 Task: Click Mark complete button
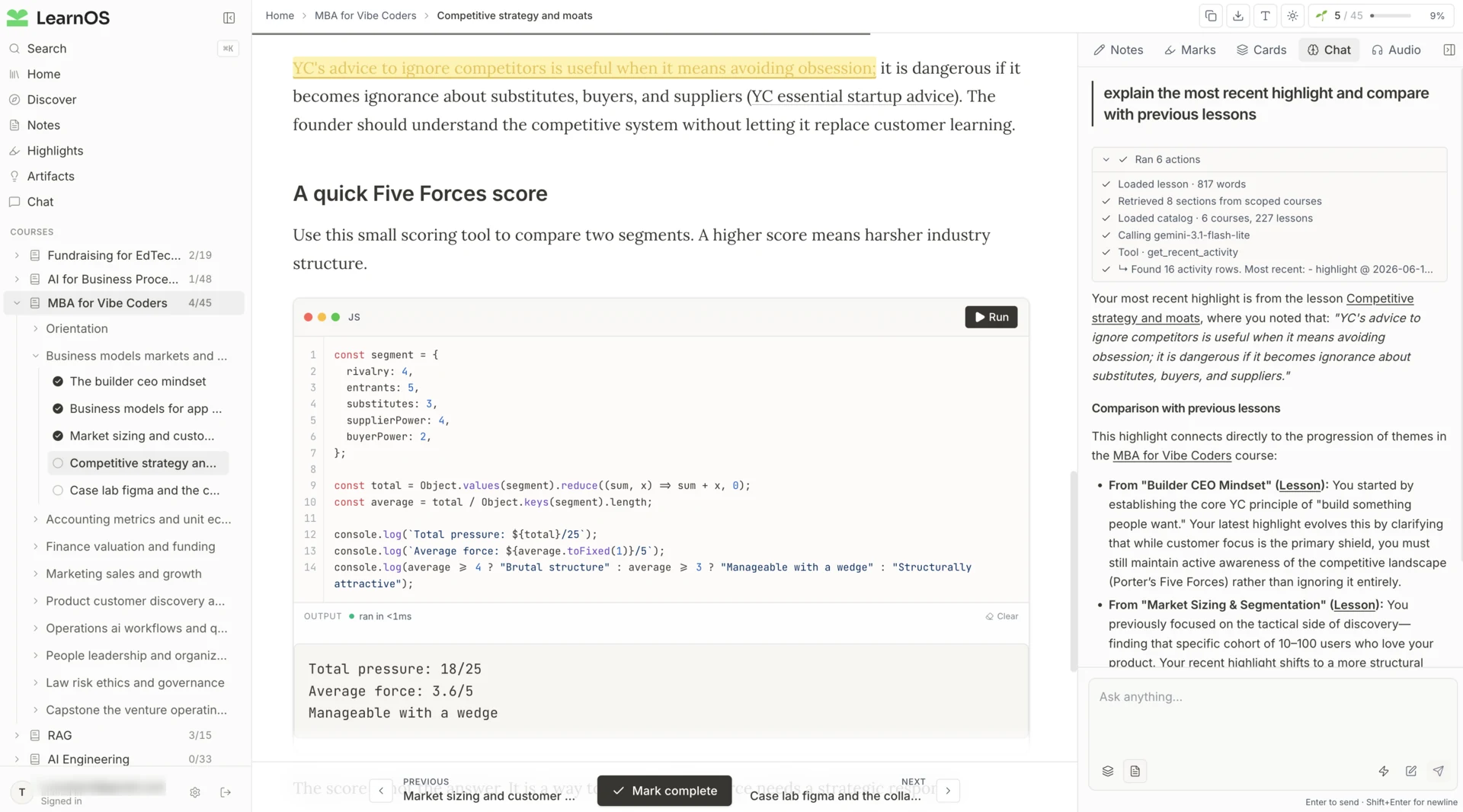point(664,791)
